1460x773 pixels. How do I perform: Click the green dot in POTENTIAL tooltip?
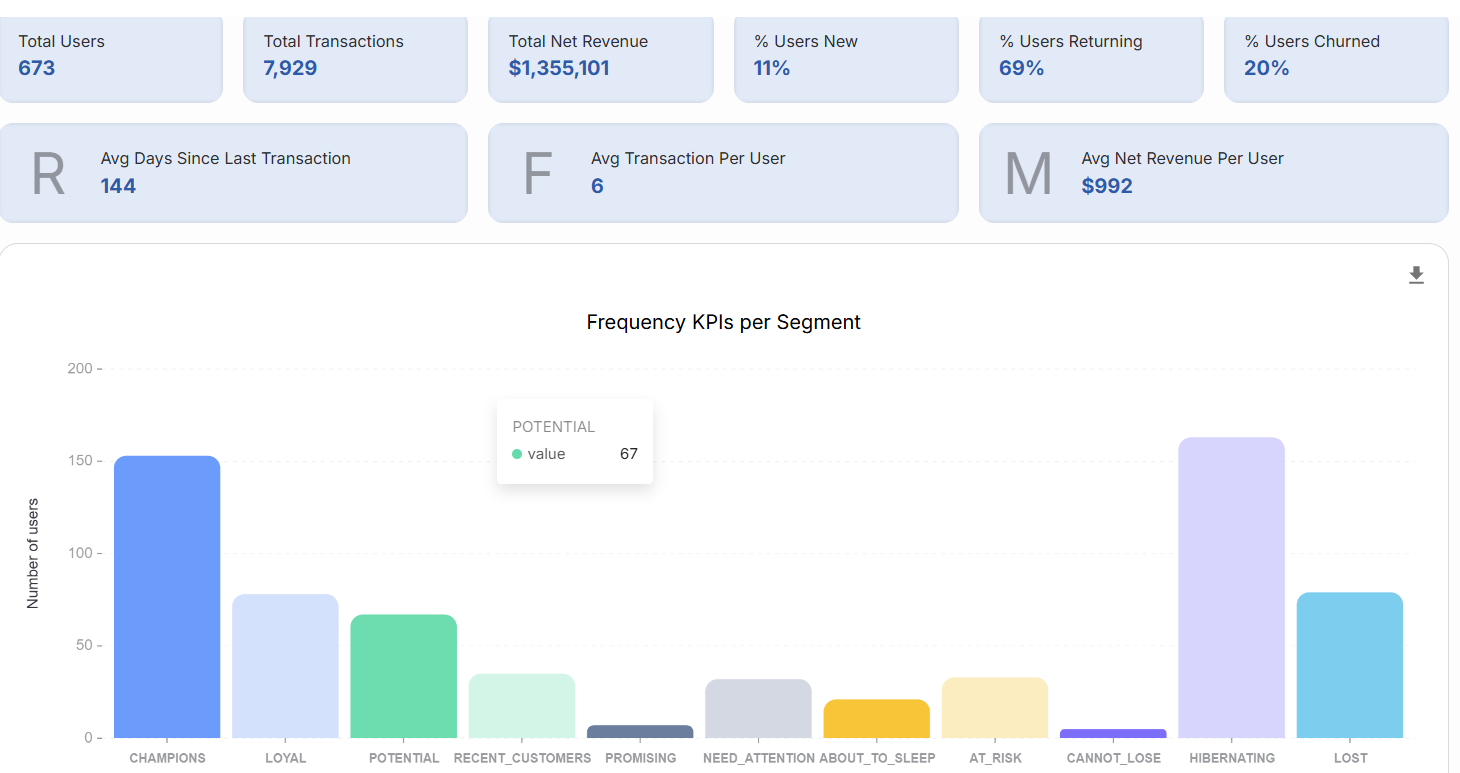[517, 454]
